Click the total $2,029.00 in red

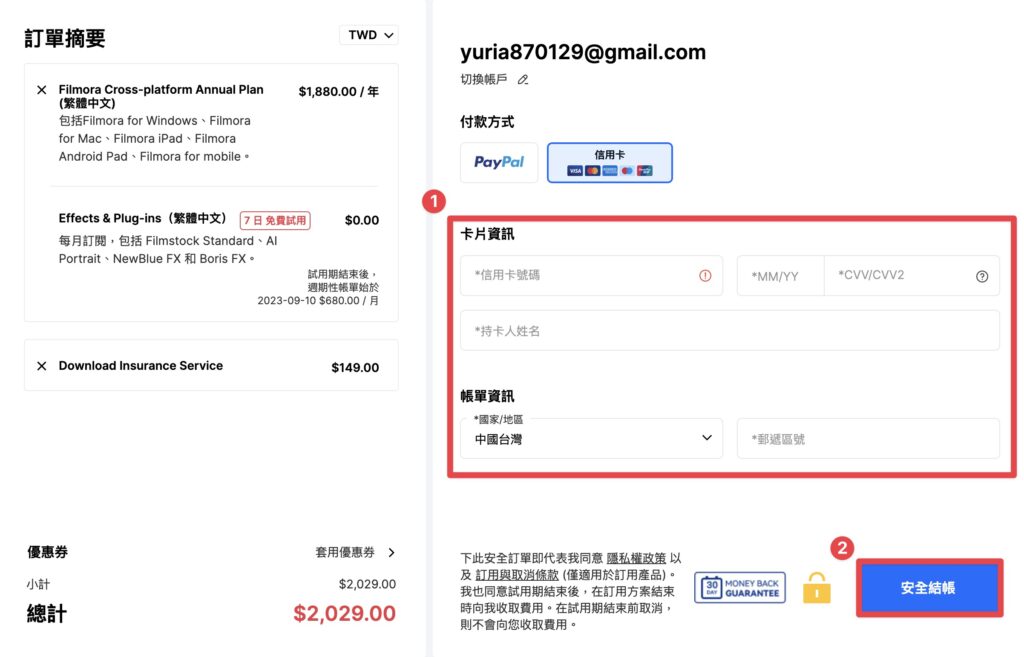[x=344, y=613]
